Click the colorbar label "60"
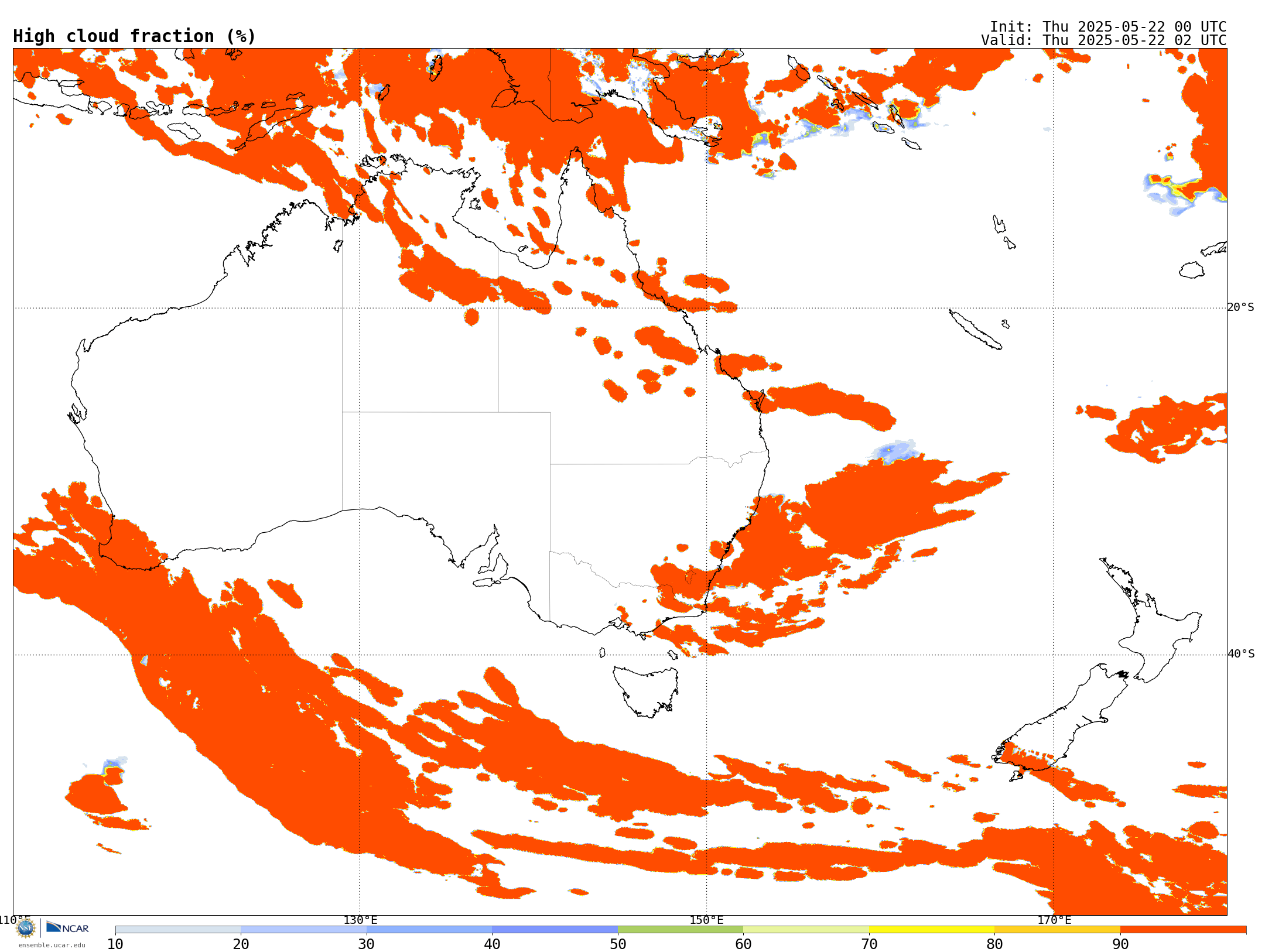 tap(743, 944)
